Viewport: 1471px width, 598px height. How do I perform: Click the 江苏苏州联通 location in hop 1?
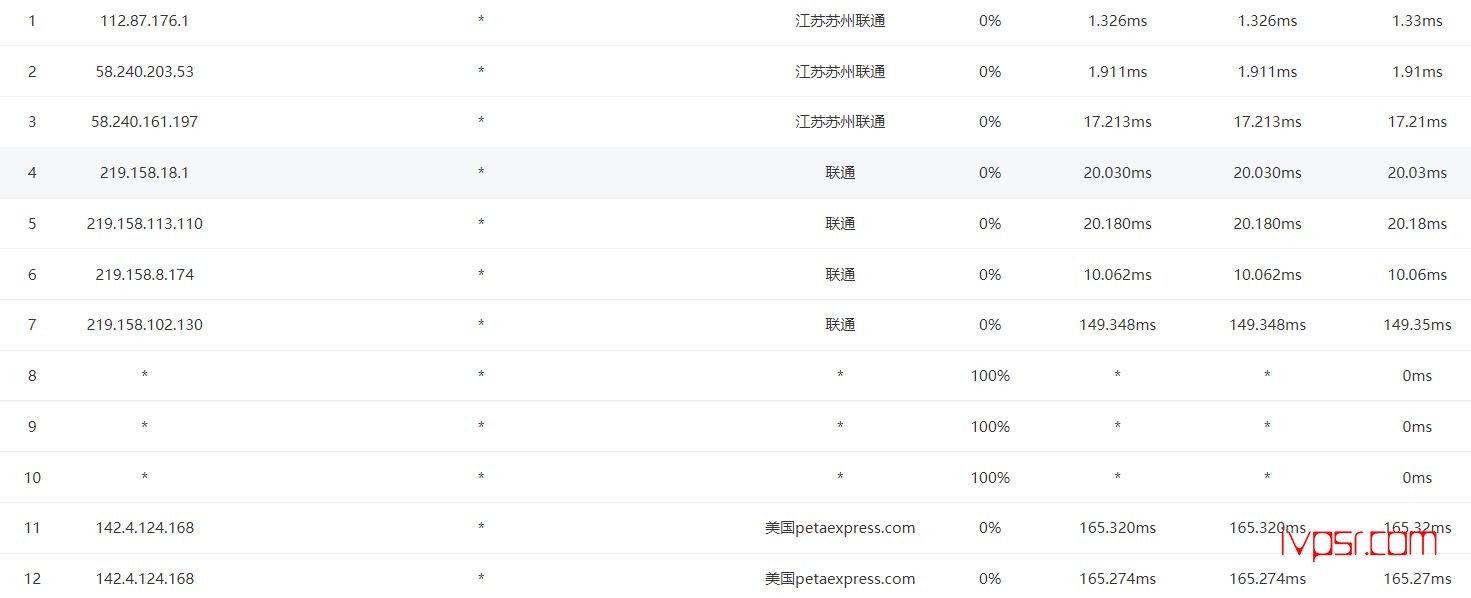[x=840, y=20]
